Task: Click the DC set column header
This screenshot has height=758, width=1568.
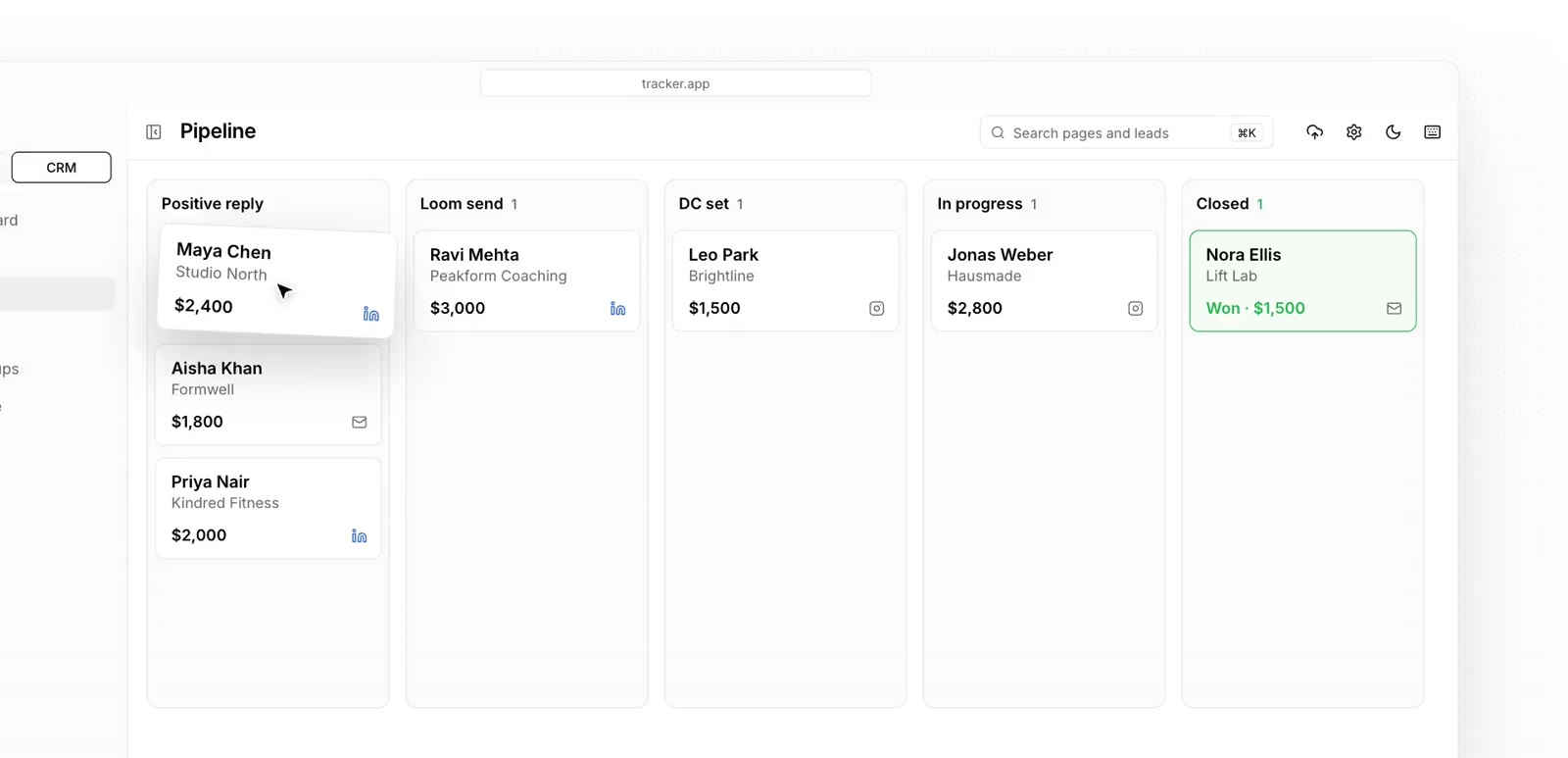Action: coord(704,204)
